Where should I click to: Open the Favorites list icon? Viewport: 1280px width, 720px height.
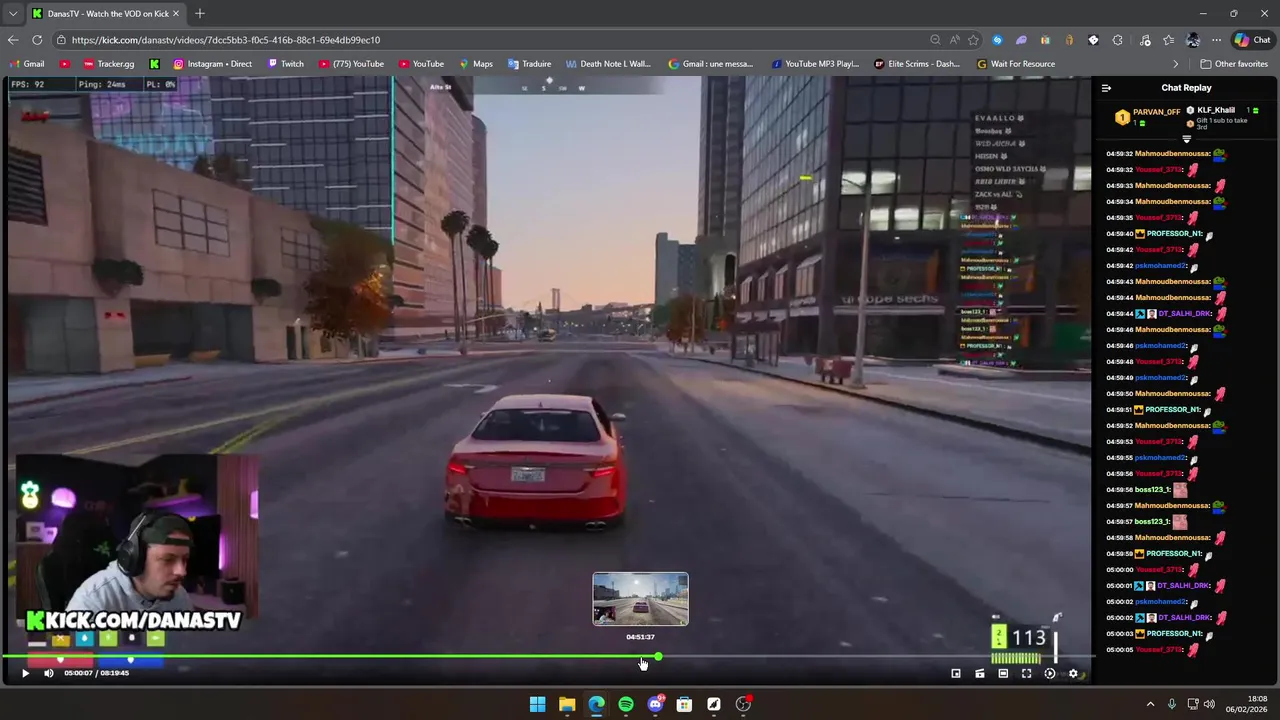tap(1168, 40)
